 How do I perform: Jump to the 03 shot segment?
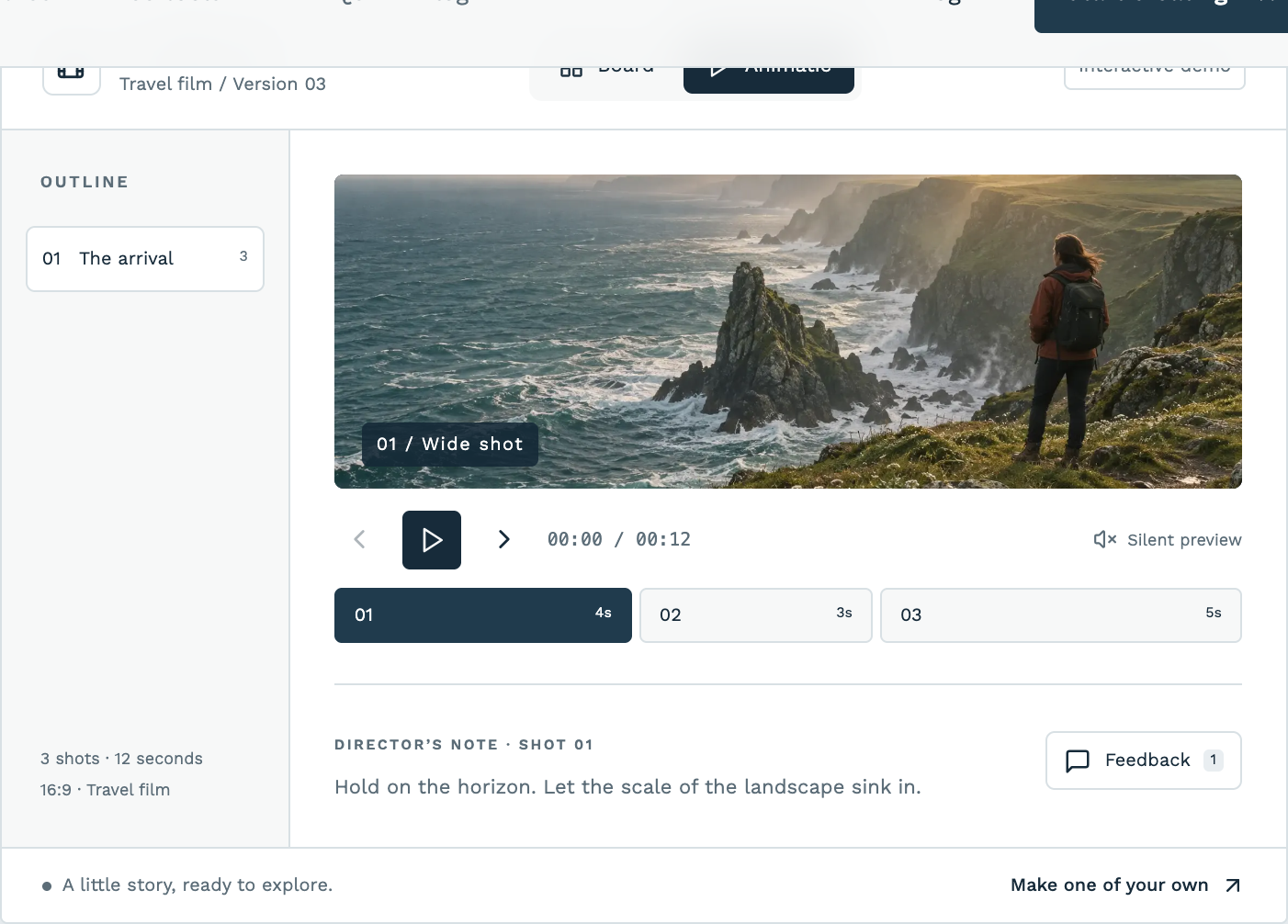1061,615
